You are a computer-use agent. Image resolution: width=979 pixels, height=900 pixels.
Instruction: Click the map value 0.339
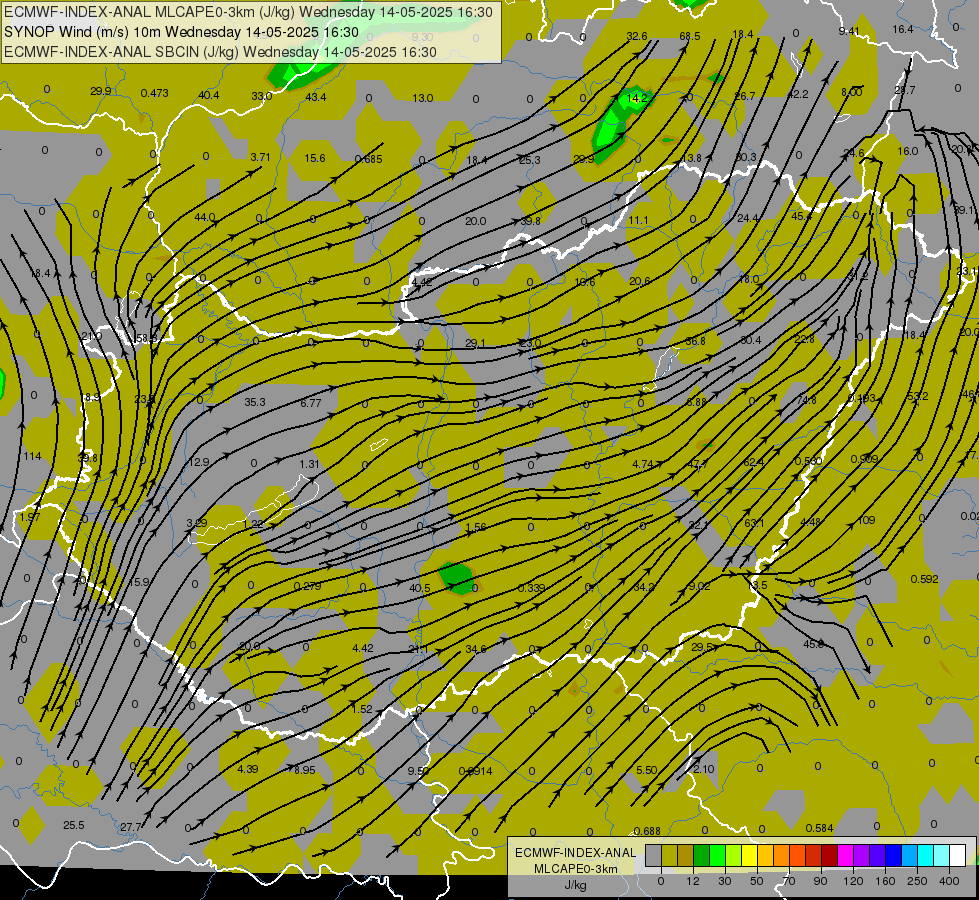click(x=531, y=588)
